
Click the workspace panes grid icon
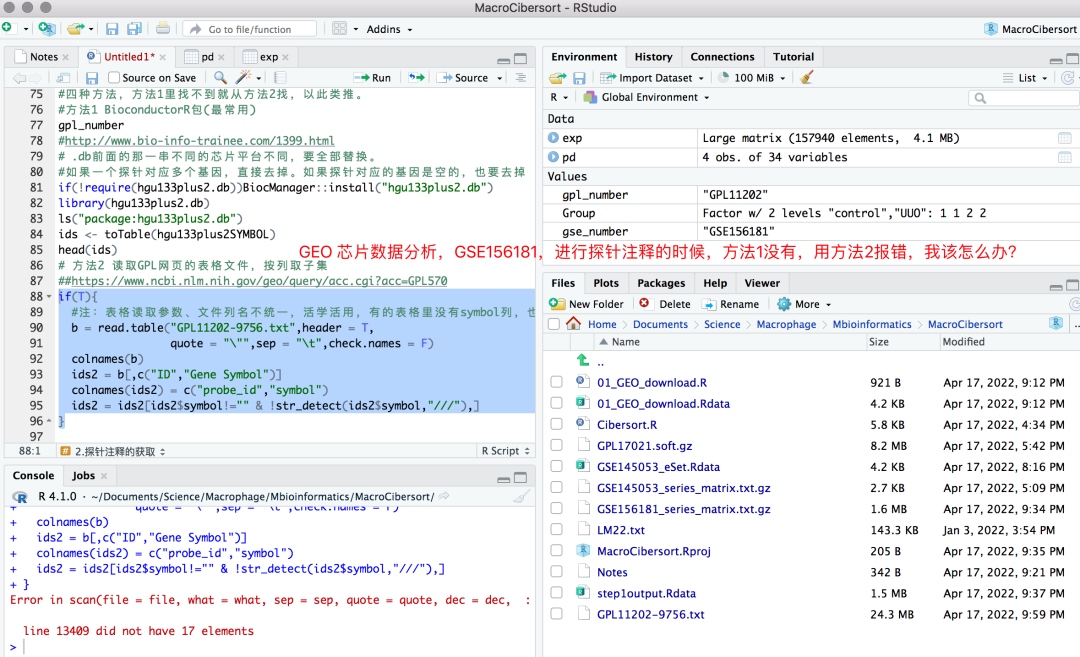[x=340, y=28]
